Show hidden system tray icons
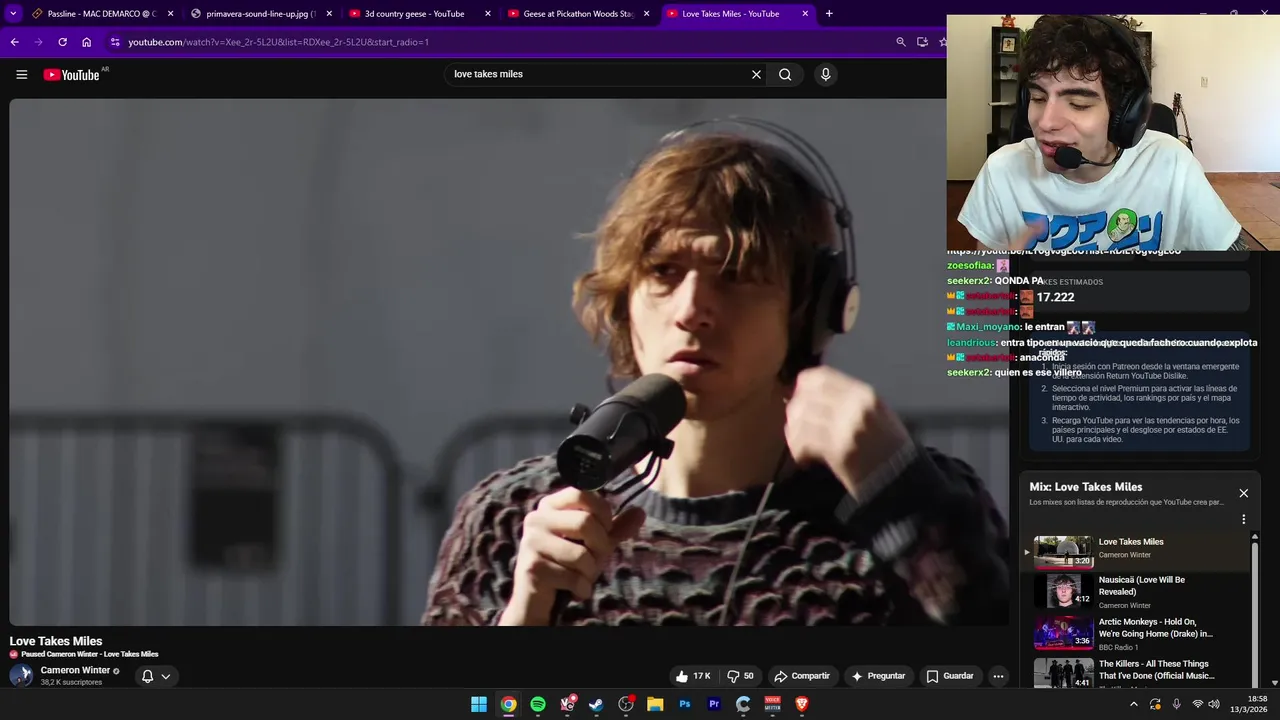1280x720 pixels. (x=1133, y=704)
